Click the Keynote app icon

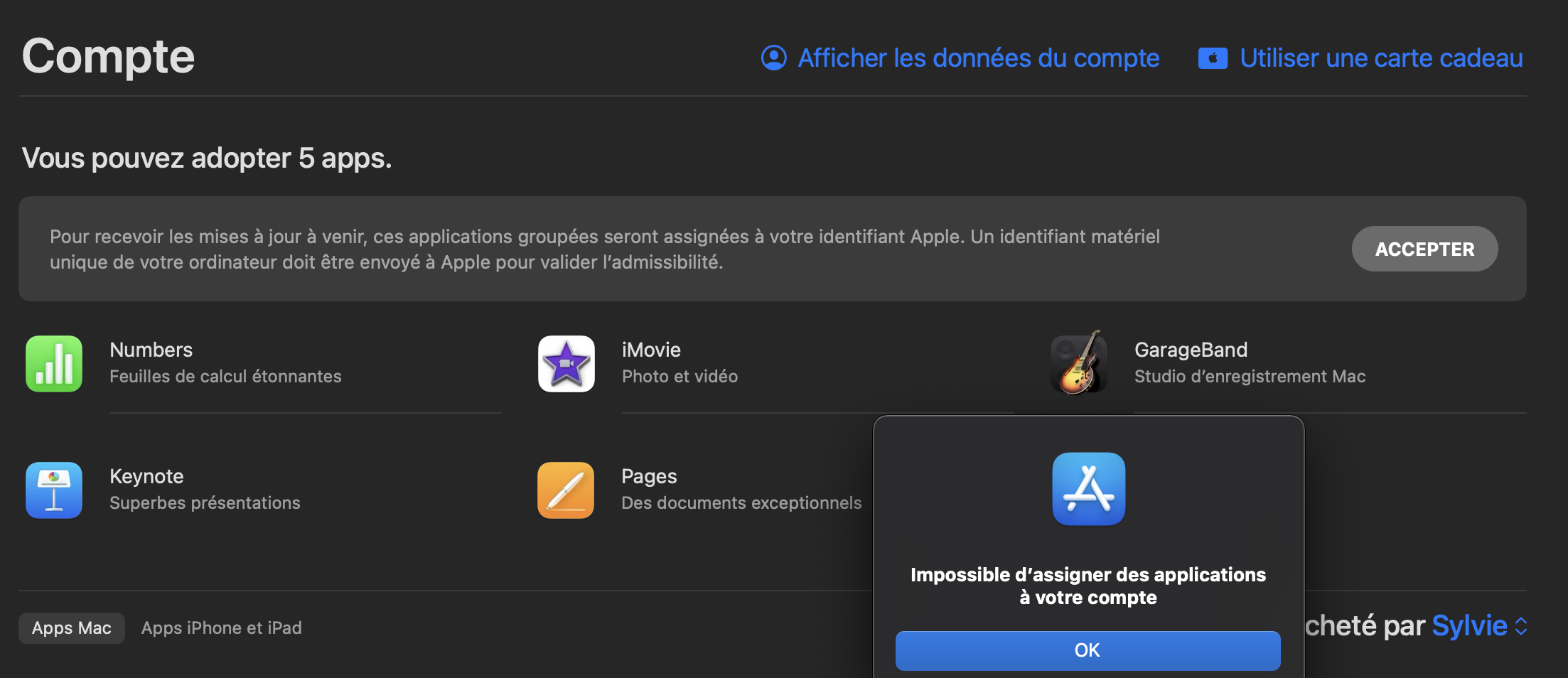54,490
